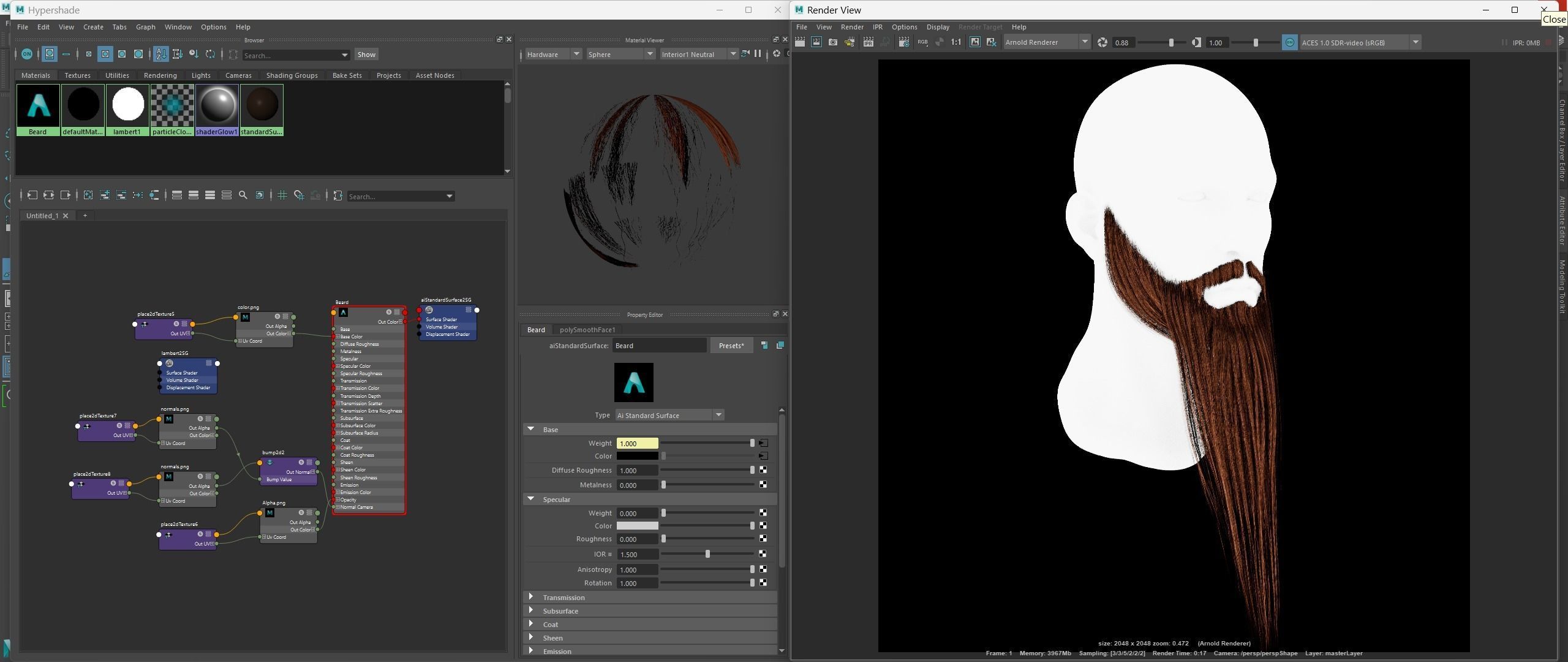Click remove selected nodes from graph icon

tap(121, 196)
